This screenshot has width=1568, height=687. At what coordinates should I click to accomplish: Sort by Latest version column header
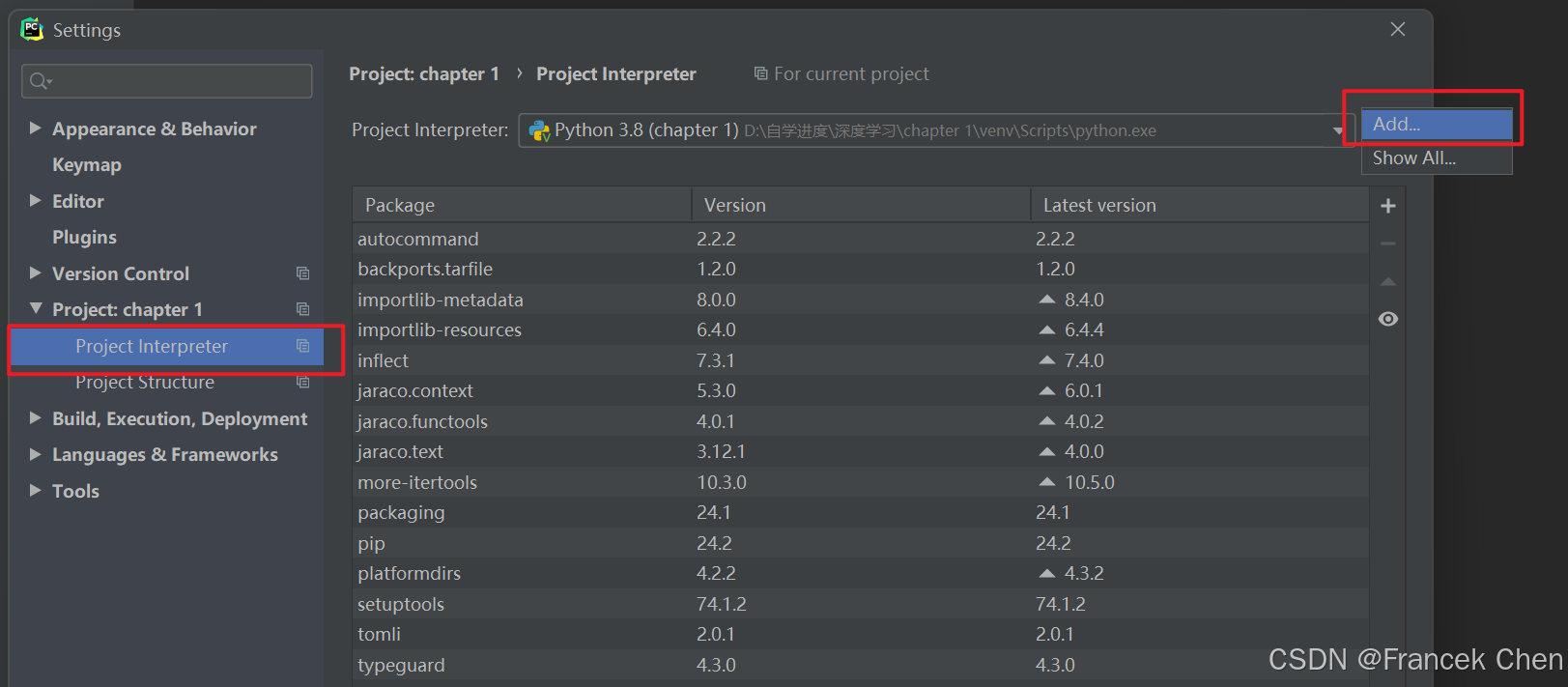pos(1200,205)
